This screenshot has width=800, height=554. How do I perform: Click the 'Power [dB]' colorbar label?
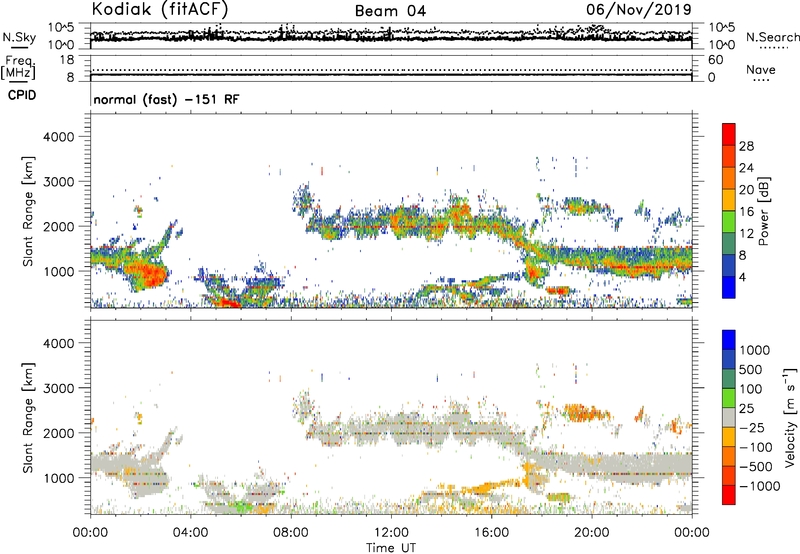(x=763, y=211)
